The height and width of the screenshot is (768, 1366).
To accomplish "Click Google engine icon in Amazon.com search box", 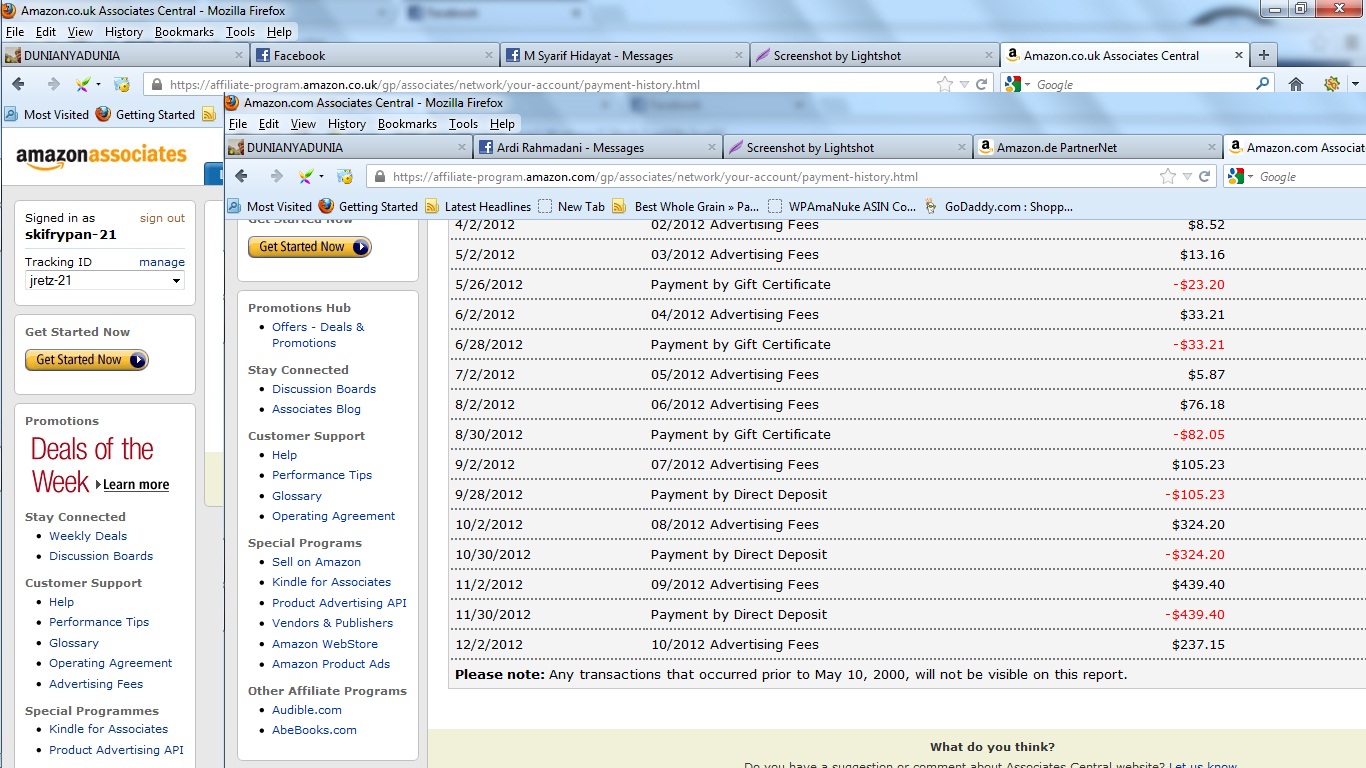I will (x=1235, y=176).
